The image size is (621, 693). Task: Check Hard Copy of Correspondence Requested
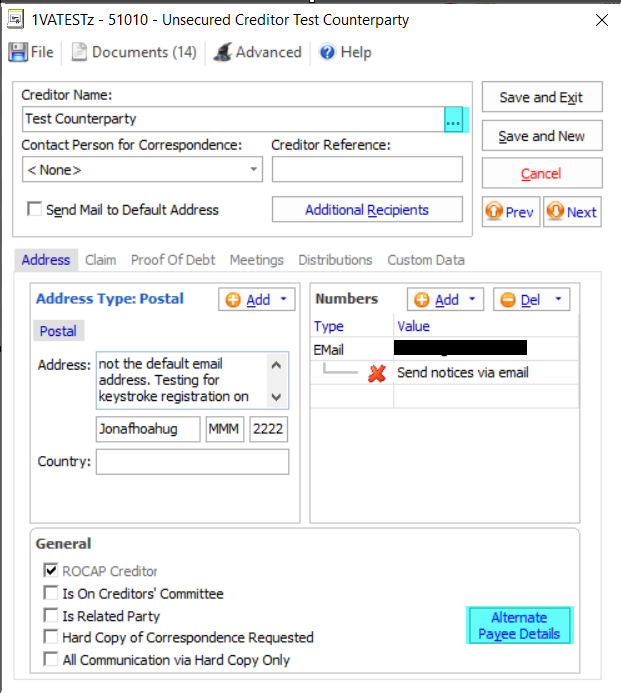51,638
